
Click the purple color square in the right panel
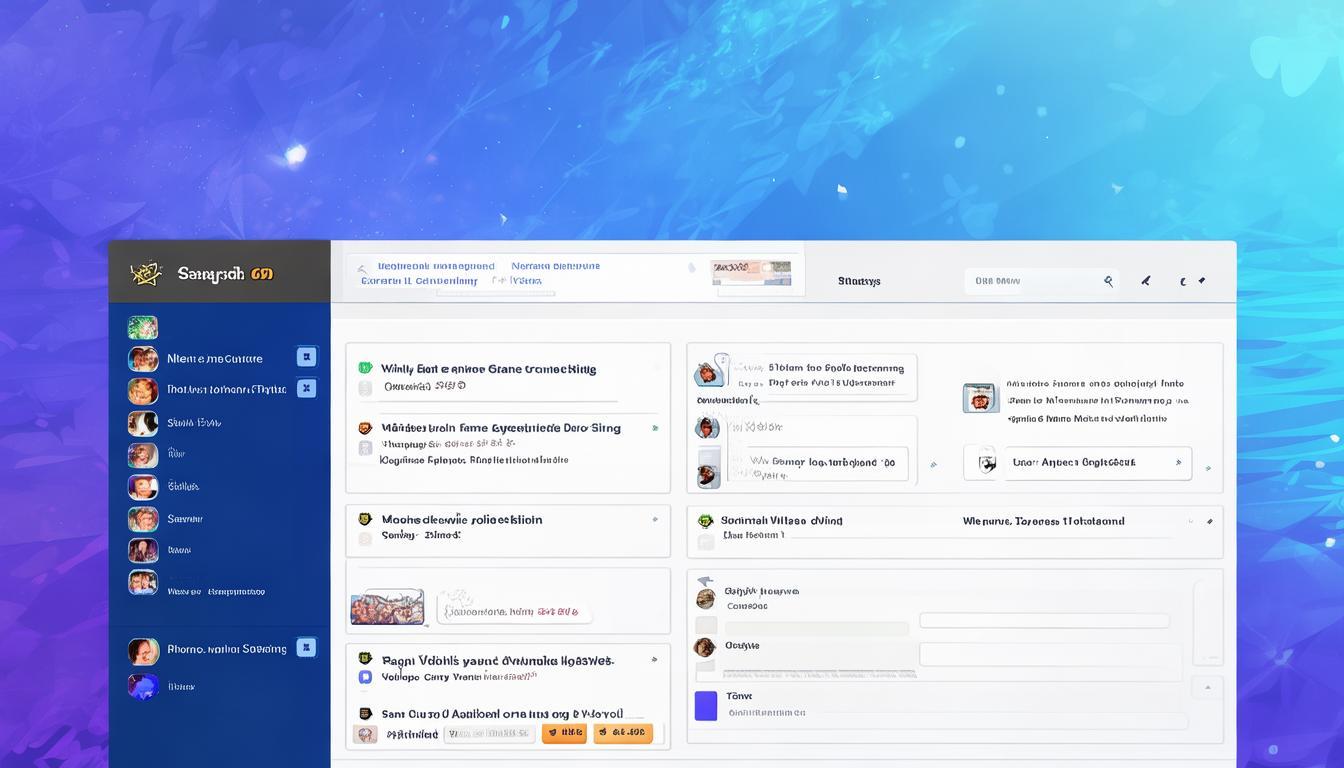pyautogui.click(x=706, y=705)
